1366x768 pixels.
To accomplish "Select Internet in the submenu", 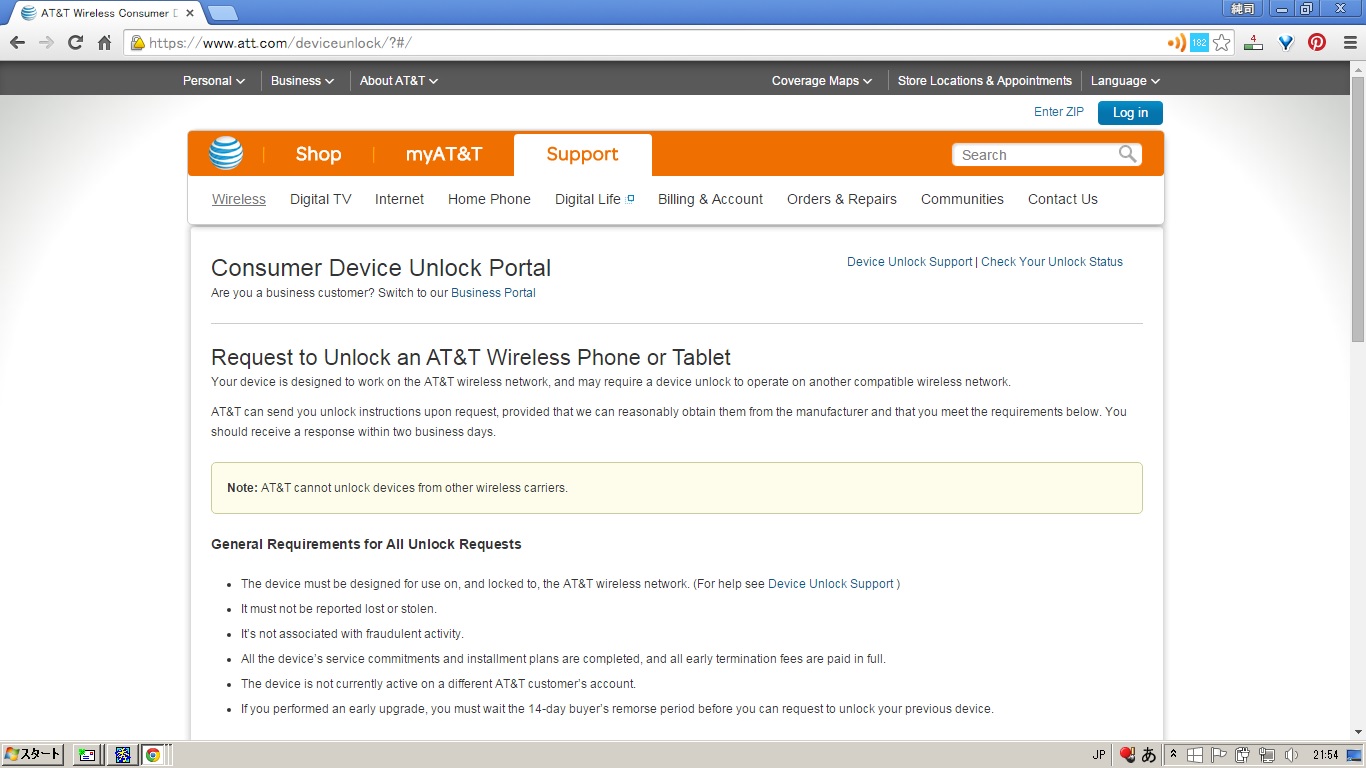I will point(400,199).
